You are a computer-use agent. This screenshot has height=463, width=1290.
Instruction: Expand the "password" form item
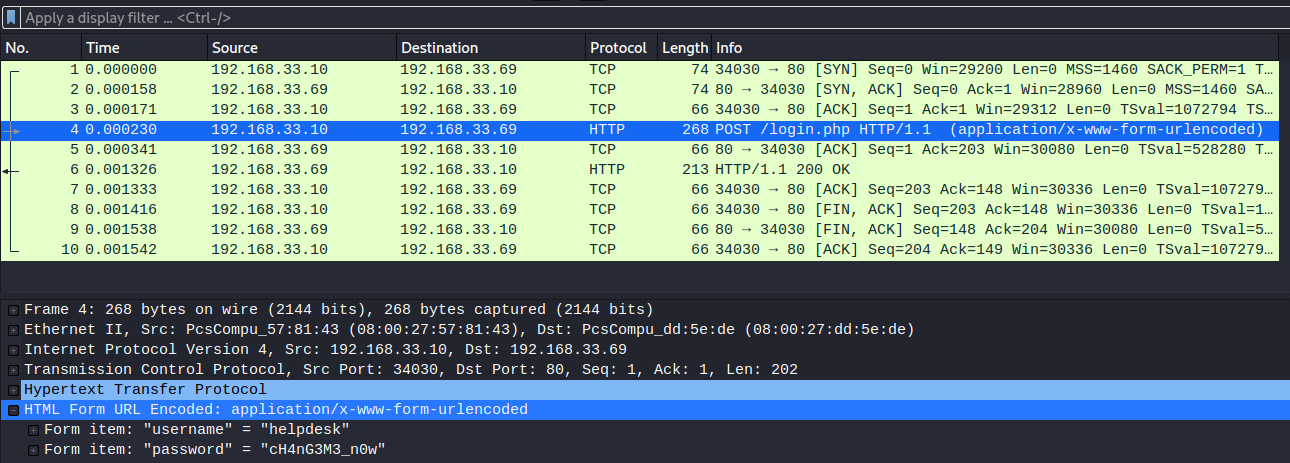pos(34,450)
